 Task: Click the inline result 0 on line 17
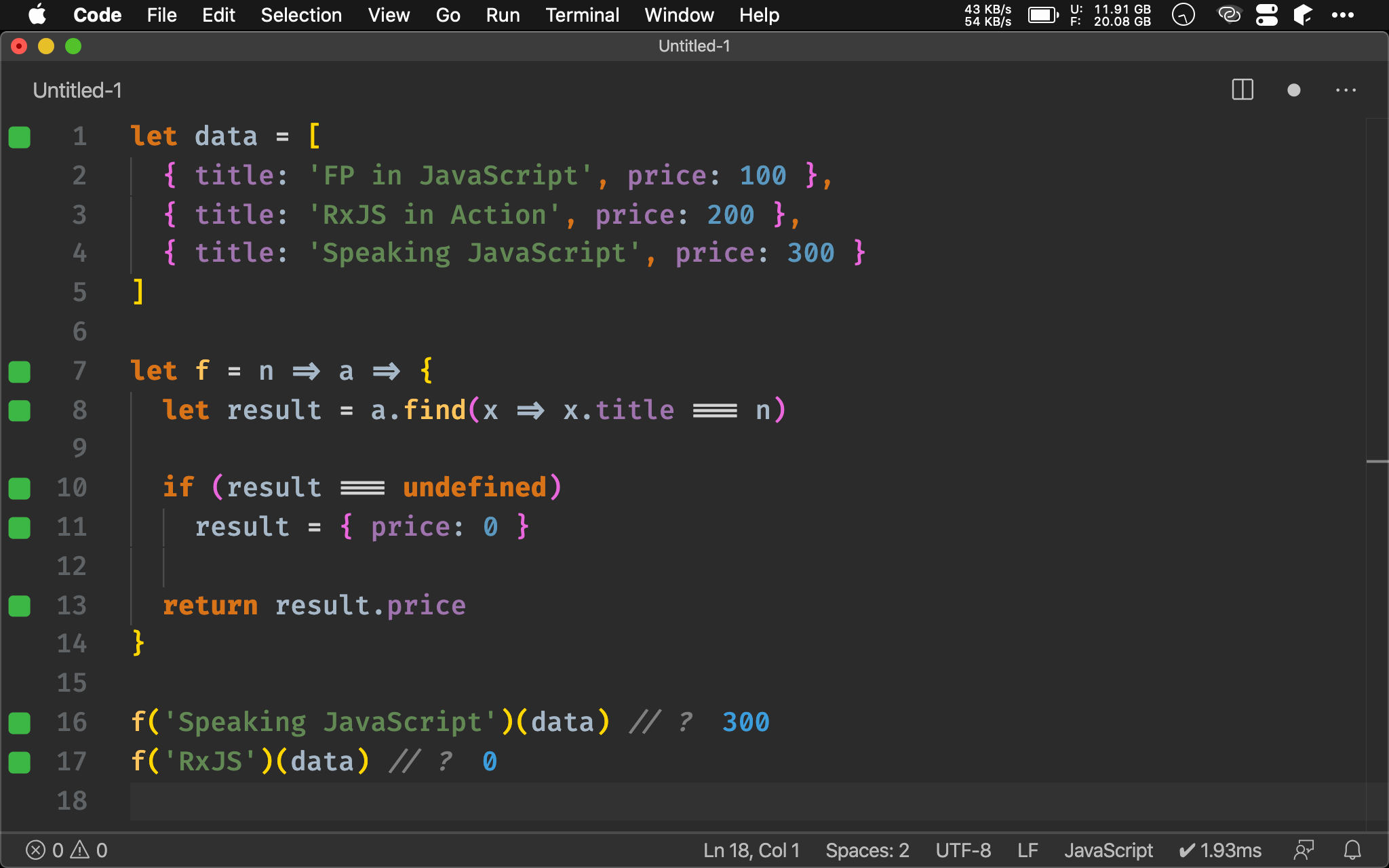coord(490,762)
